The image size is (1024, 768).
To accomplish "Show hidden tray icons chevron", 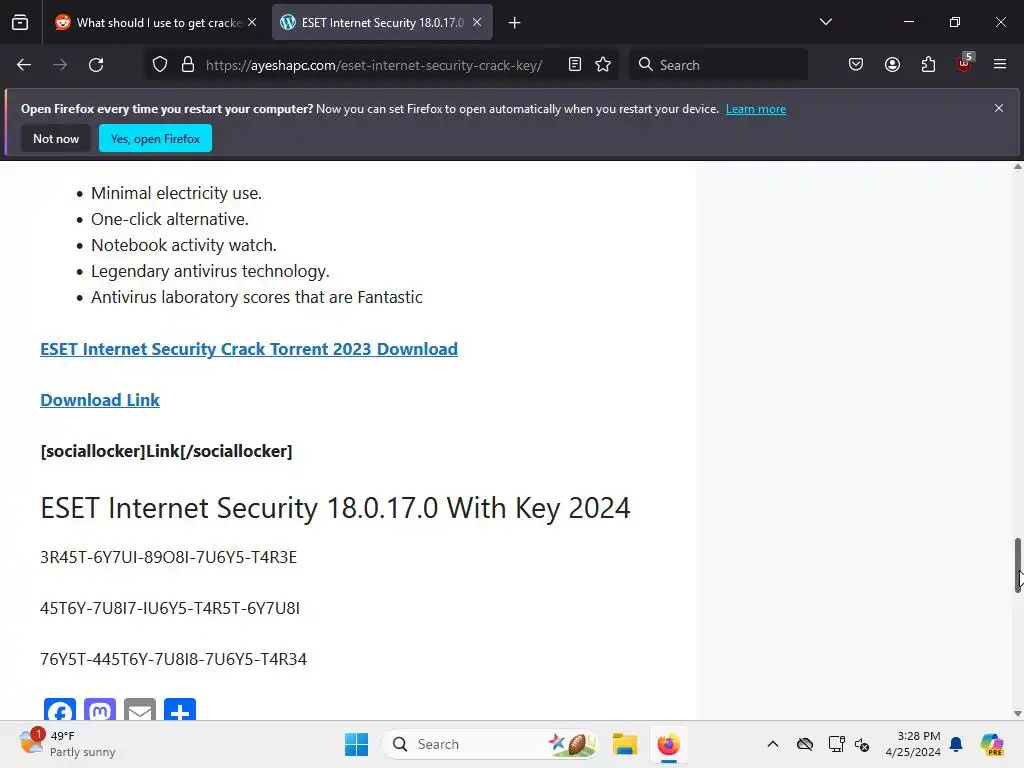I will 773,744.
